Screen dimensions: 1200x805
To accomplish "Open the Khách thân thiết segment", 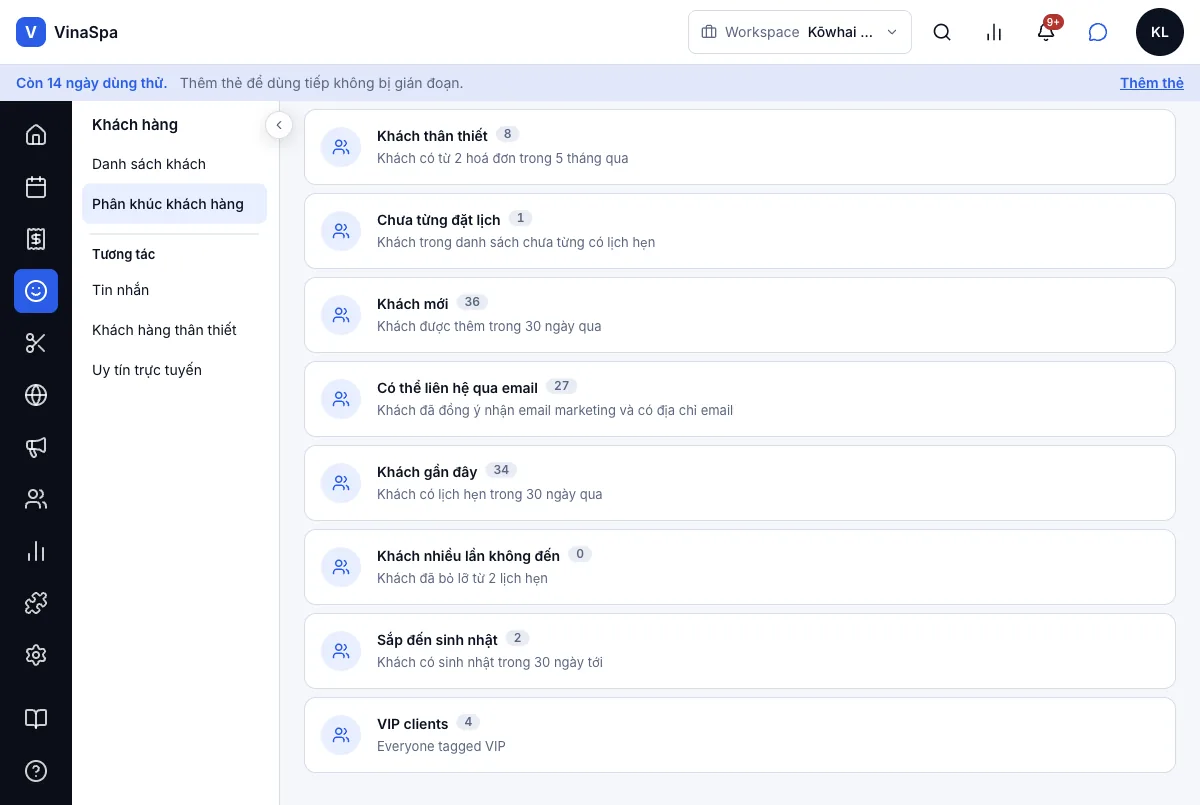I will 740,147.
